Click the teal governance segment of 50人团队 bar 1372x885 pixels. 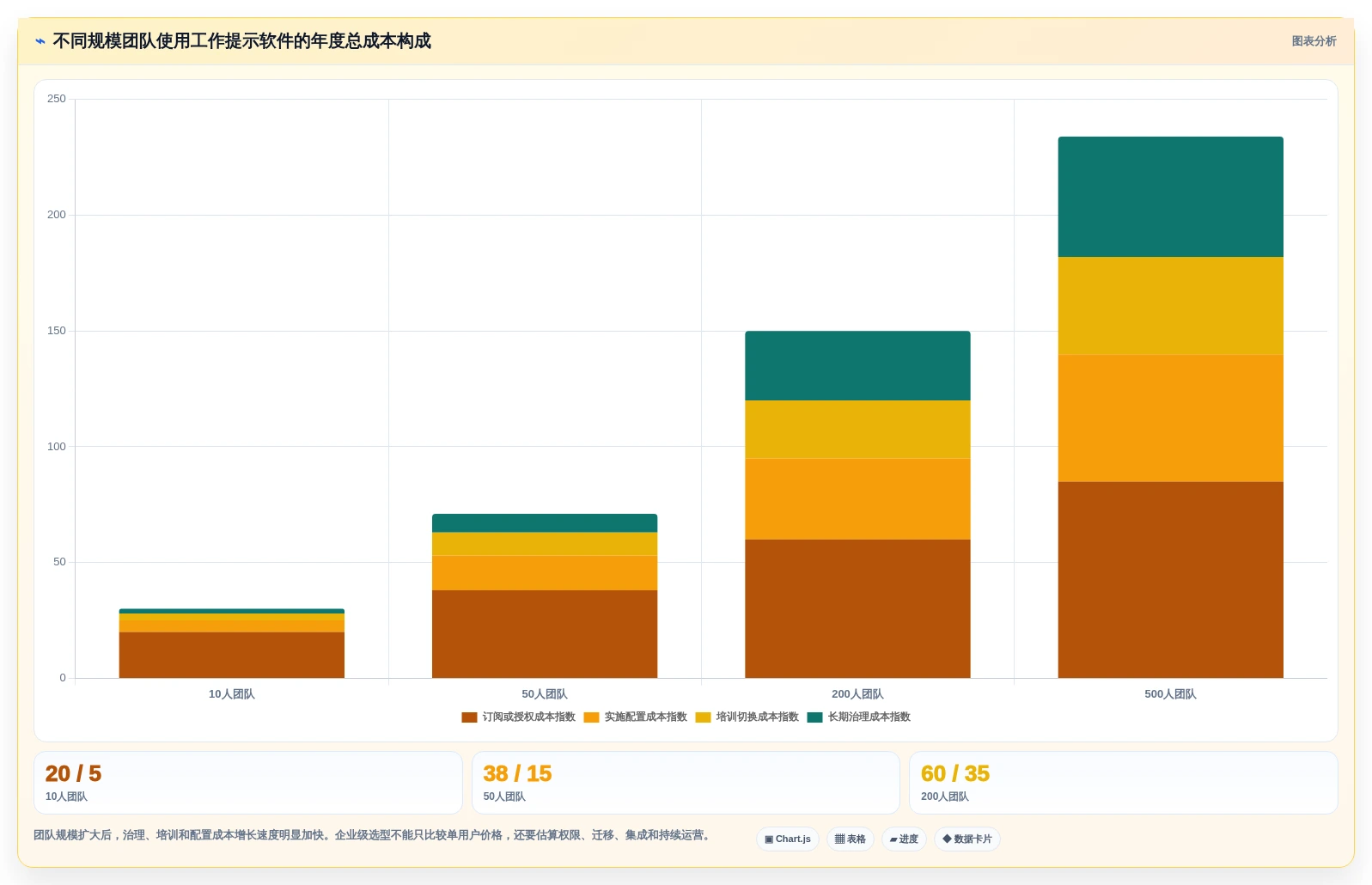(545, 523)
